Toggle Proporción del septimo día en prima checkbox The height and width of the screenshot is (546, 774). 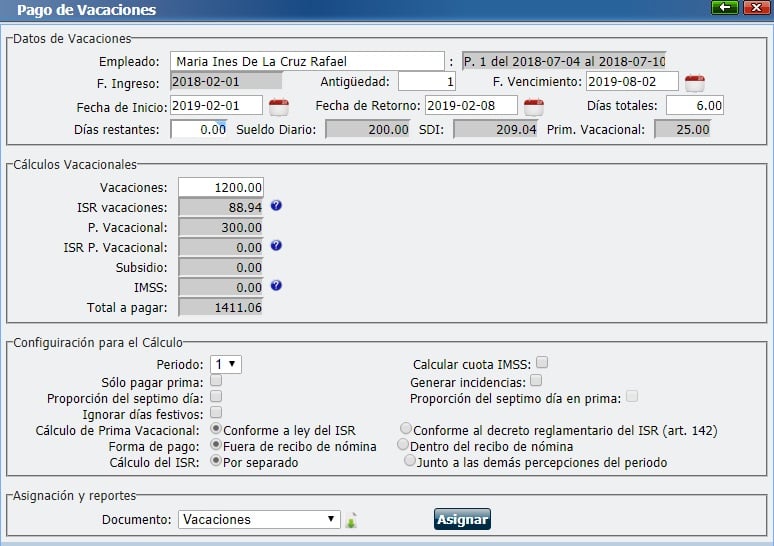coord(632,396)
